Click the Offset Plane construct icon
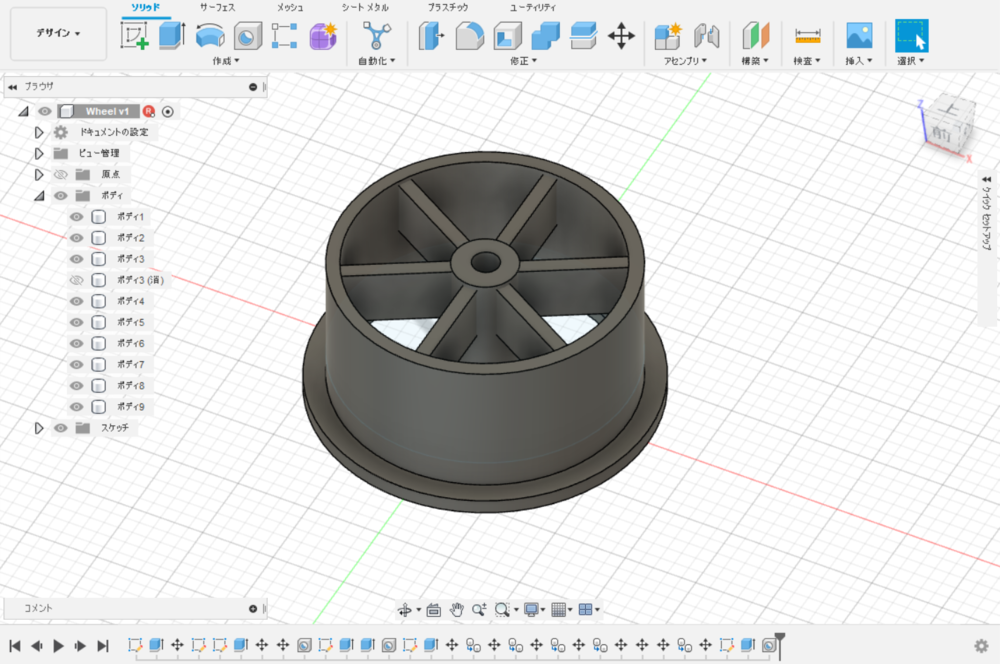Screen dimensions: 1000x664 756,36
